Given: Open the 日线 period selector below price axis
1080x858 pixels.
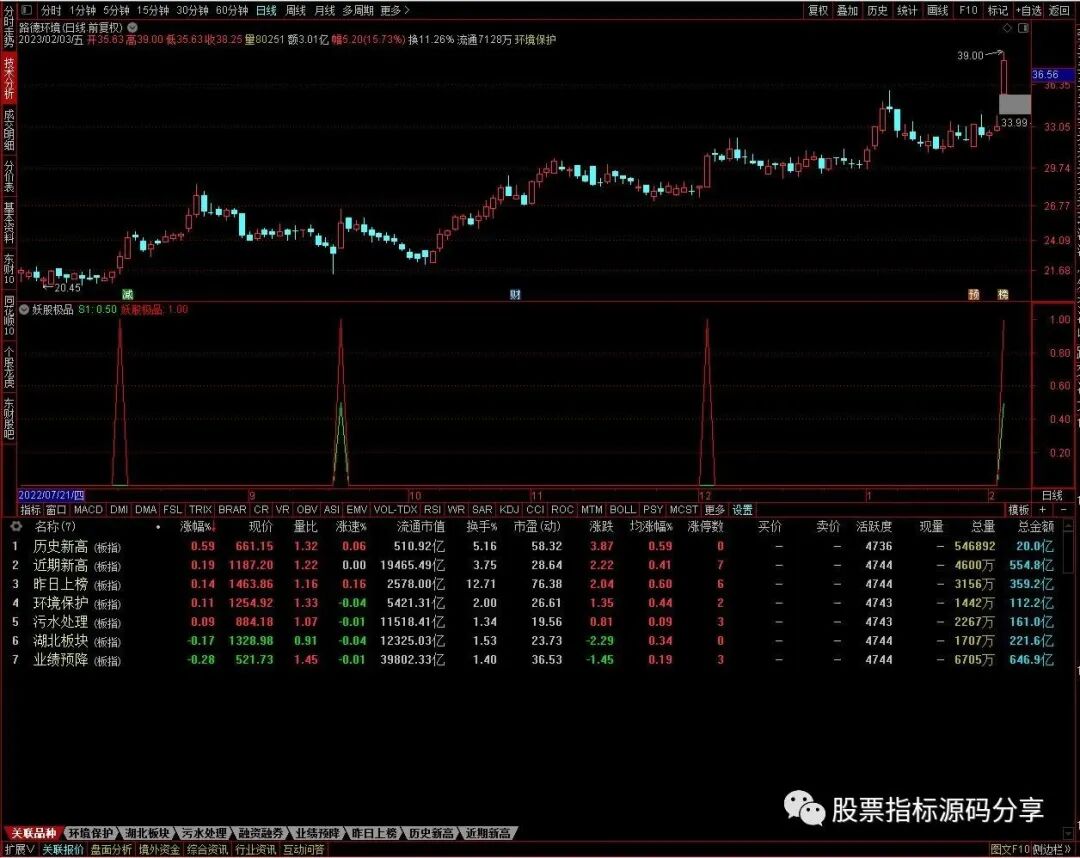Looking at the screenshot, I should pyautogui.click(x=1052, y=495).
